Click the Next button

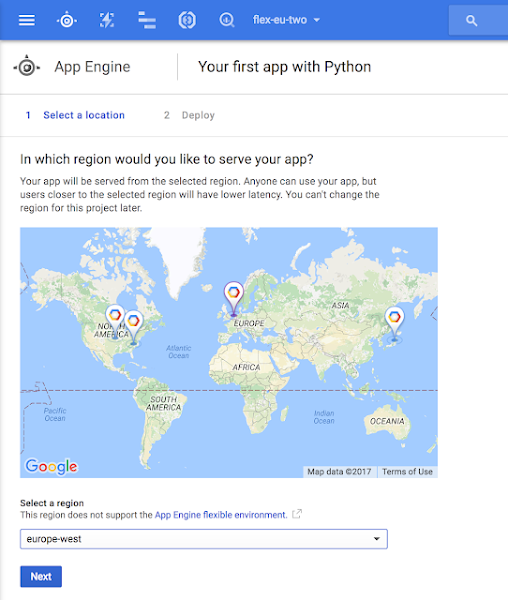pos(41,576)
